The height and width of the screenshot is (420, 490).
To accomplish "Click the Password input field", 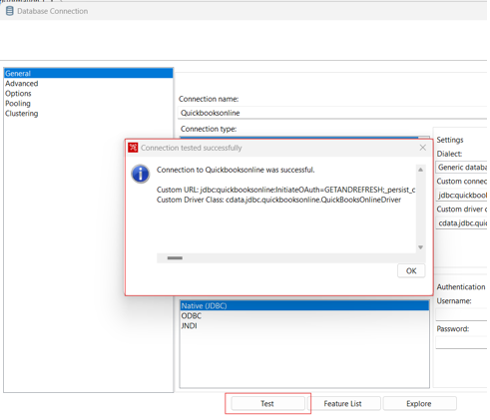I will pyautogui.click(x=462, y=342).
